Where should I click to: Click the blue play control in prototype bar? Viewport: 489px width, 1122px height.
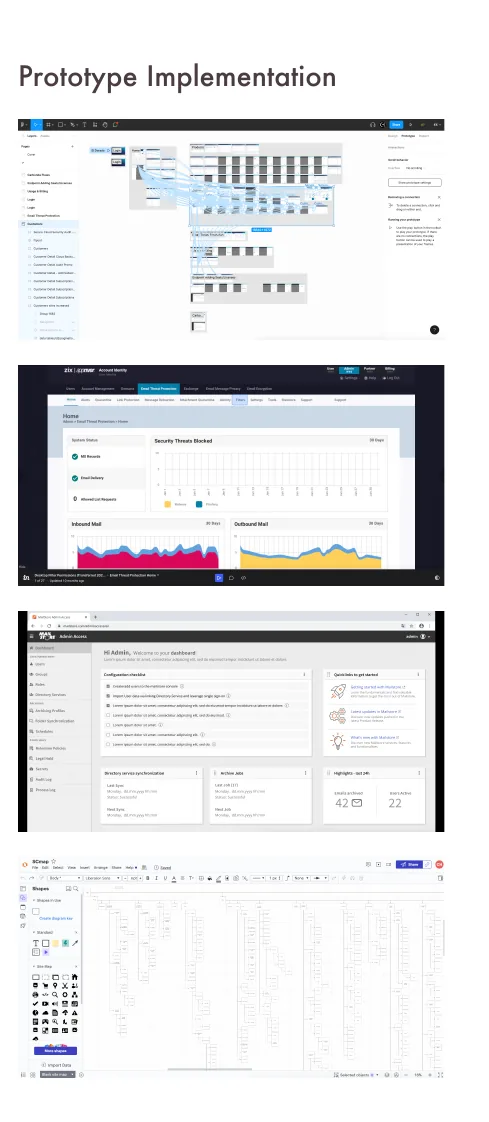point(219,578)
